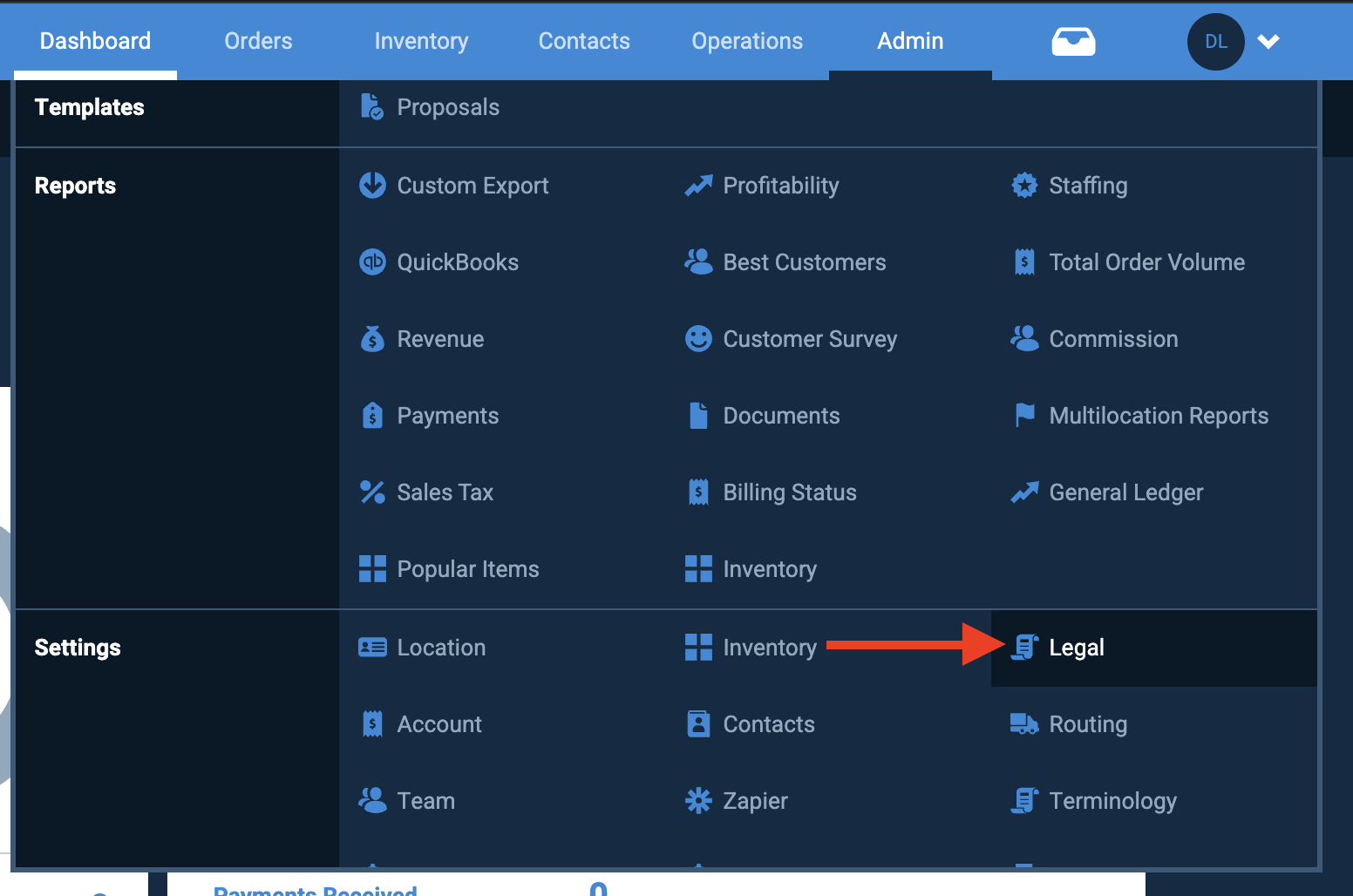The width and height of the screenshot is (1353, 896).
Task: Open the Admin menu
Action: point(910,41)
